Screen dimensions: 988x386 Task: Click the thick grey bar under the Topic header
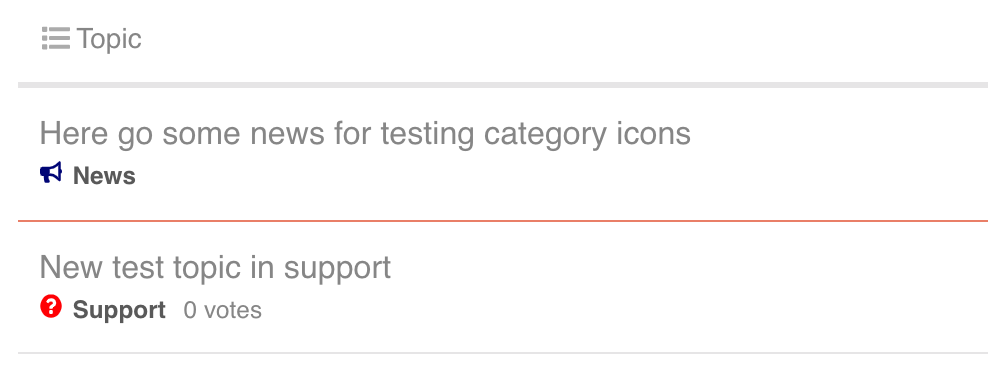point(503,85)
